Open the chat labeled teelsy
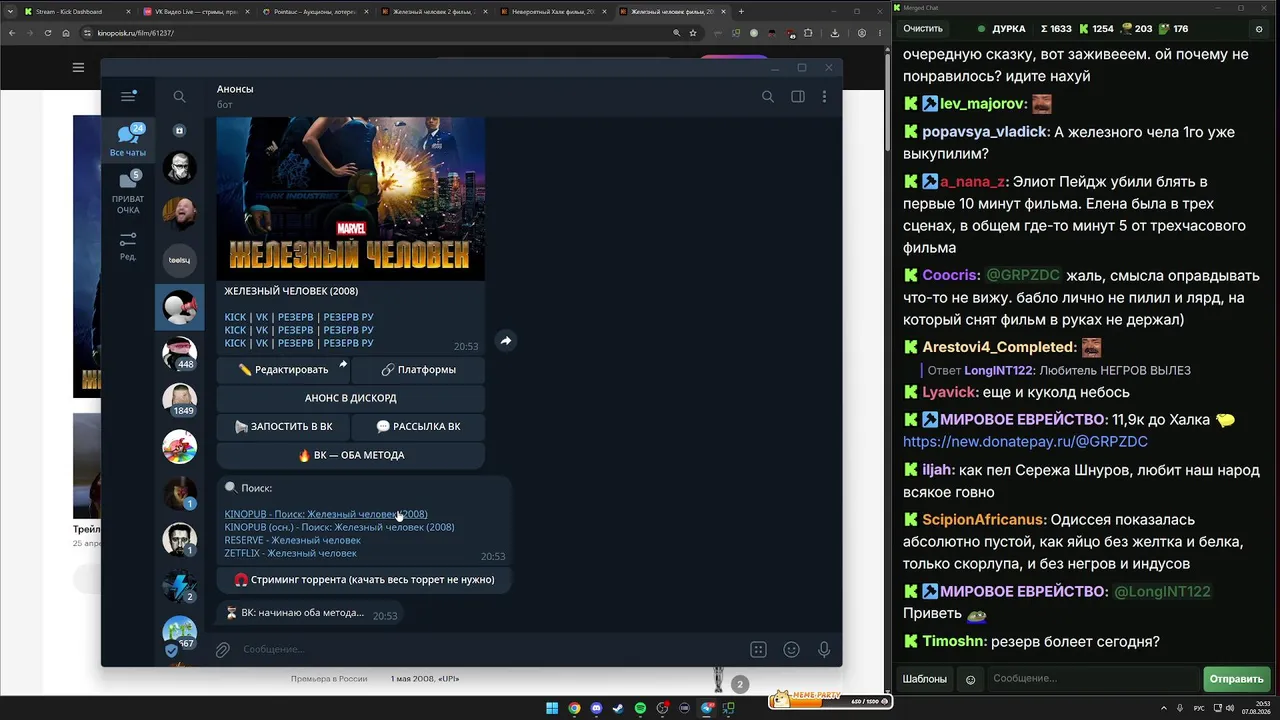 (180, 260)
